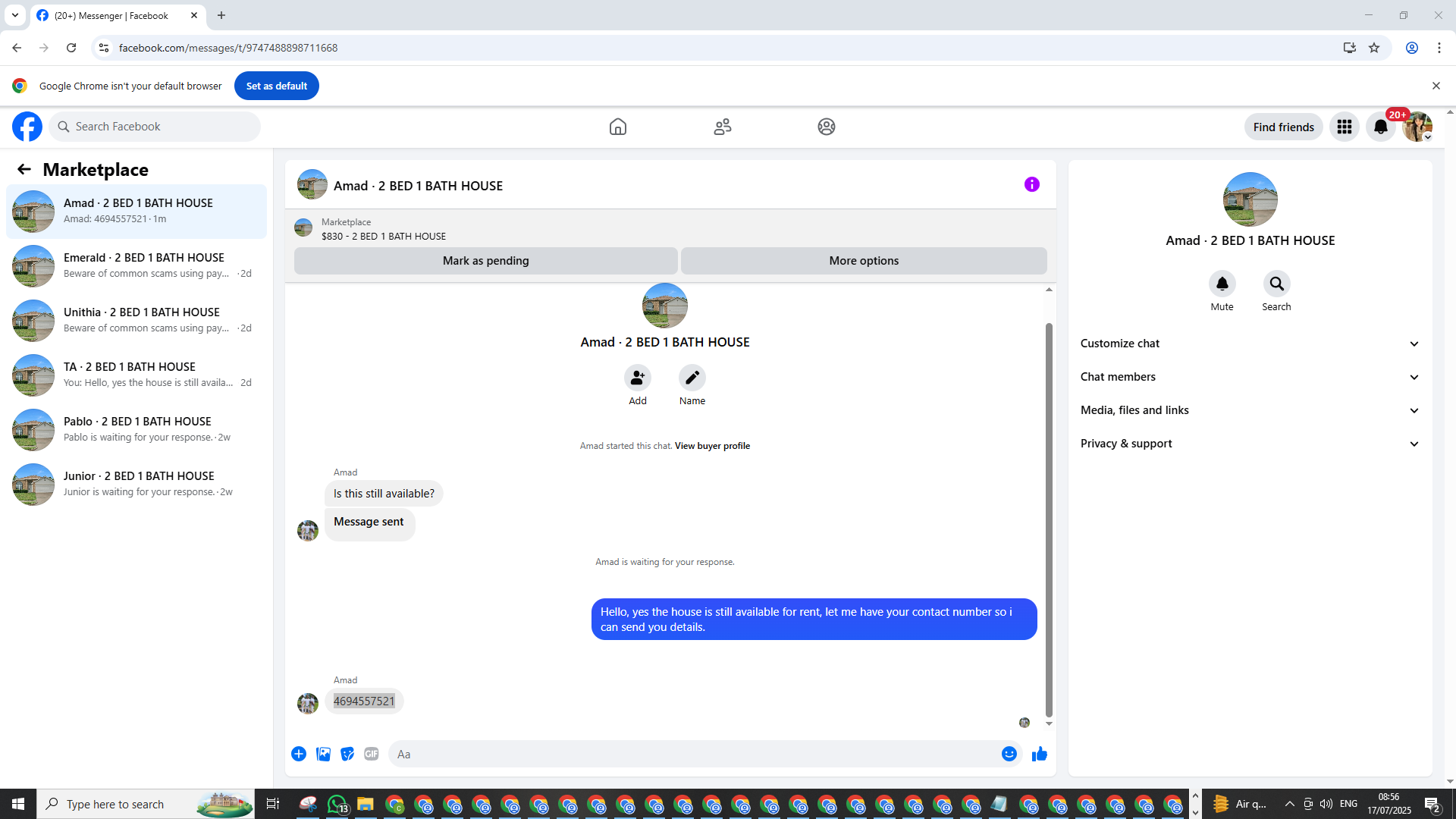Open conversation information purple icon

[x=1032, y=184]
